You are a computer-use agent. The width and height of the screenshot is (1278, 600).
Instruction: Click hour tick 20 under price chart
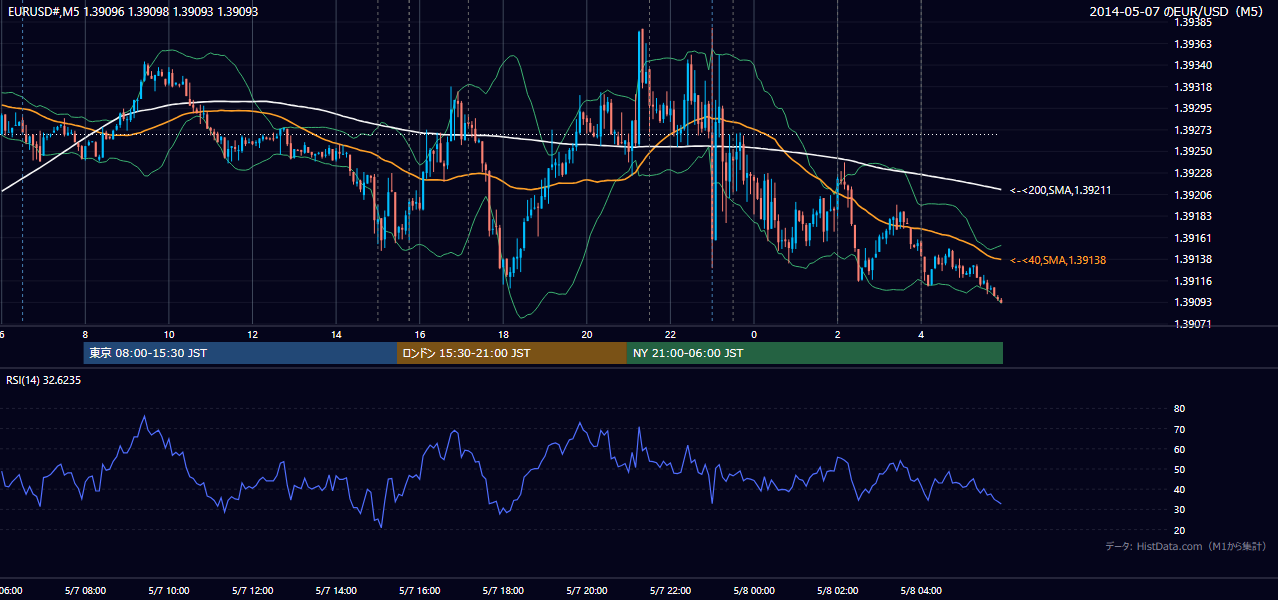coord(587,335)
